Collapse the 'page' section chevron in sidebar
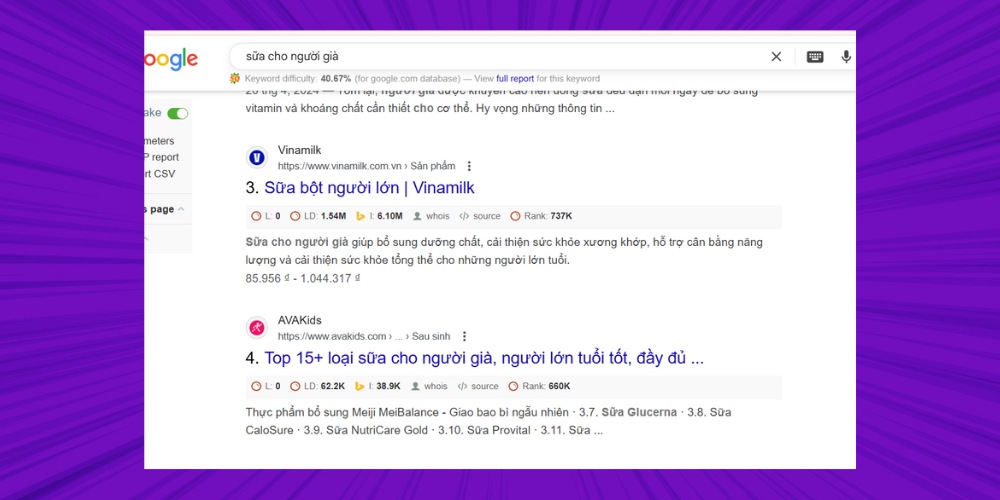 [x=181, y=209]
